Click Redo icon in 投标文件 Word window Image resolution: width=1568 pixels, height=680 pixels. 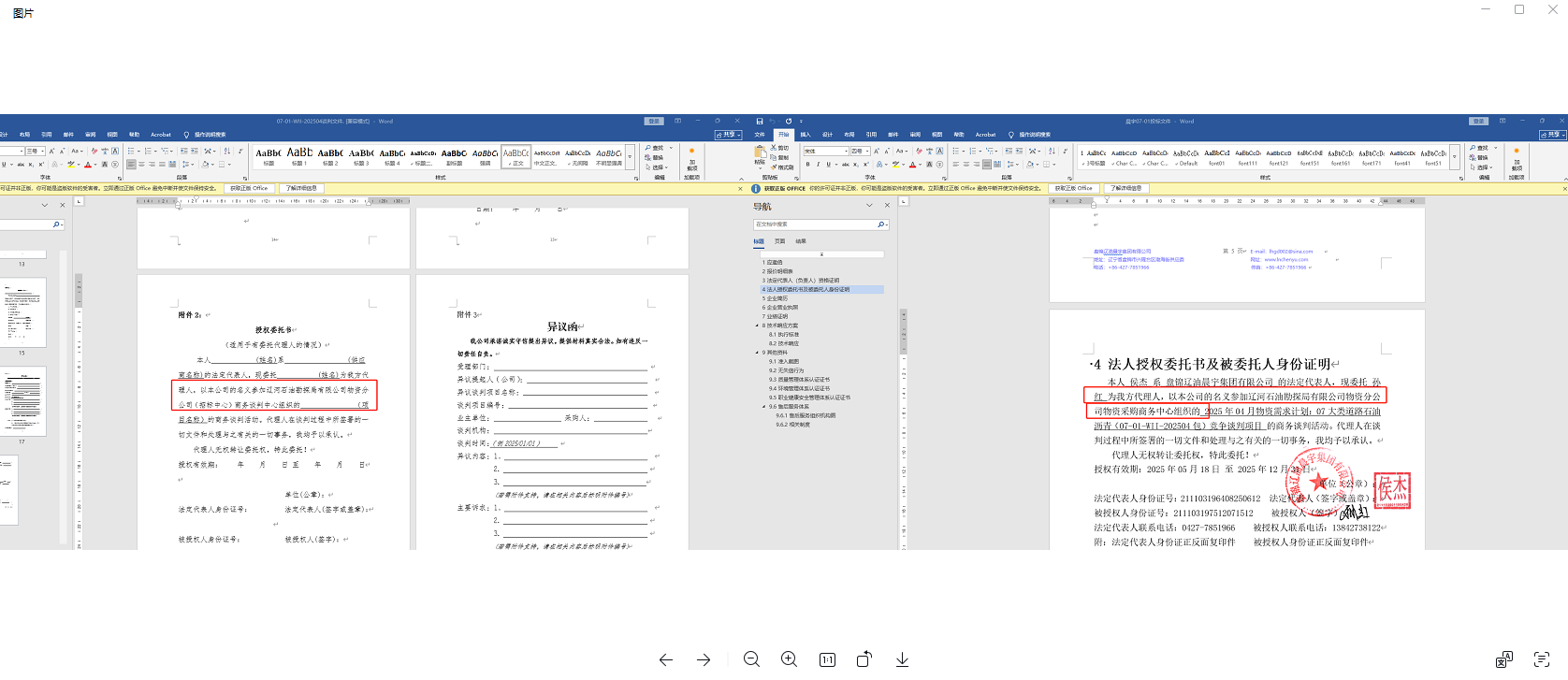(789, 122)
